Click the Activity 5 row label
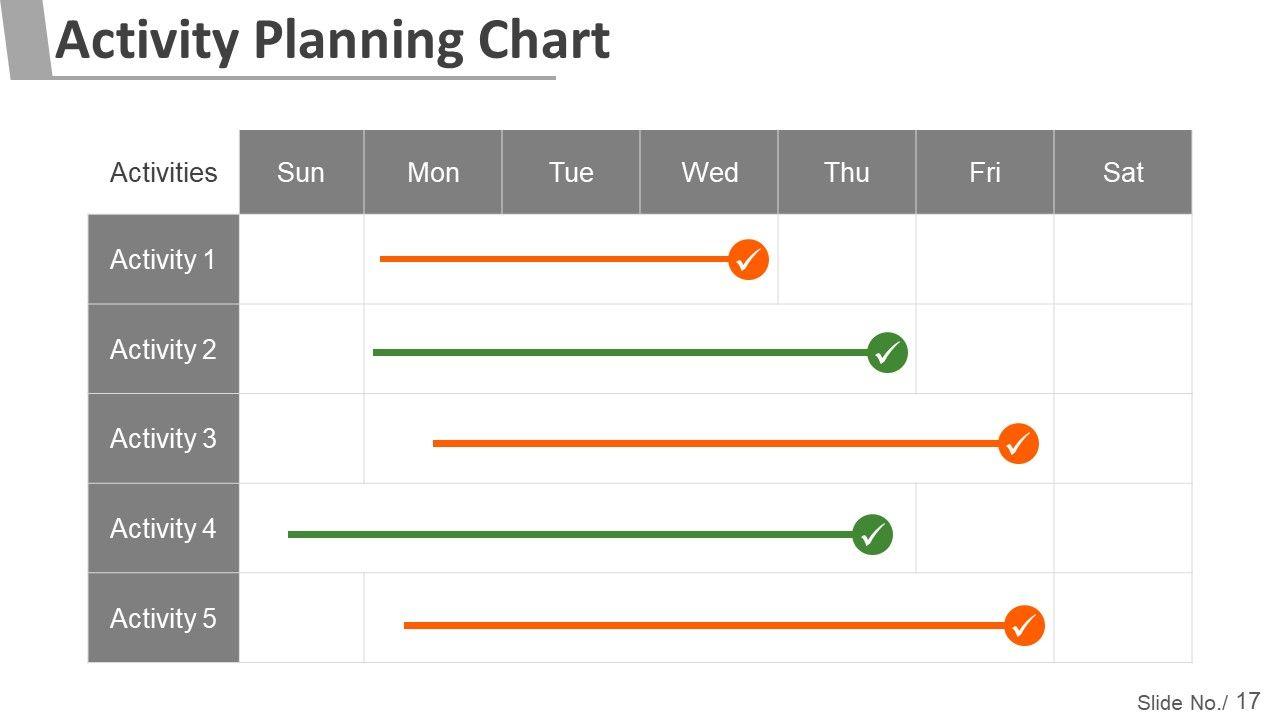The width and height of the screenshot is (1280, 720). click(x=163, y=618)
